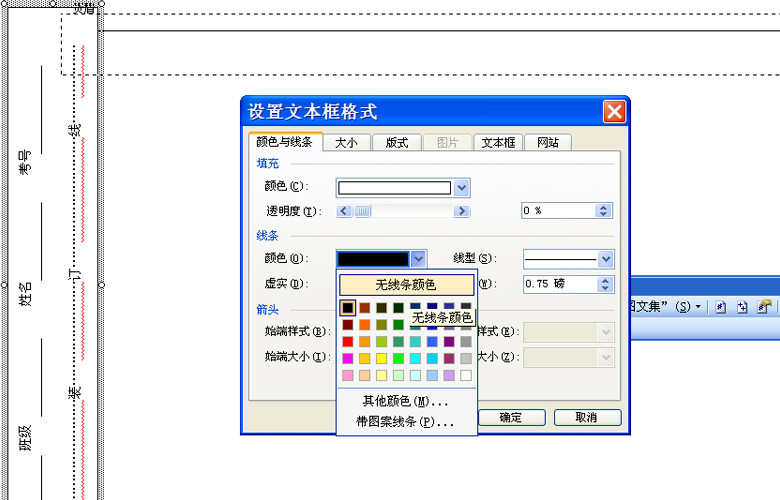The height and width of the screenshot is (500, 780).
Task: Select the purple (violet) swatch
Action: [449, 342]
